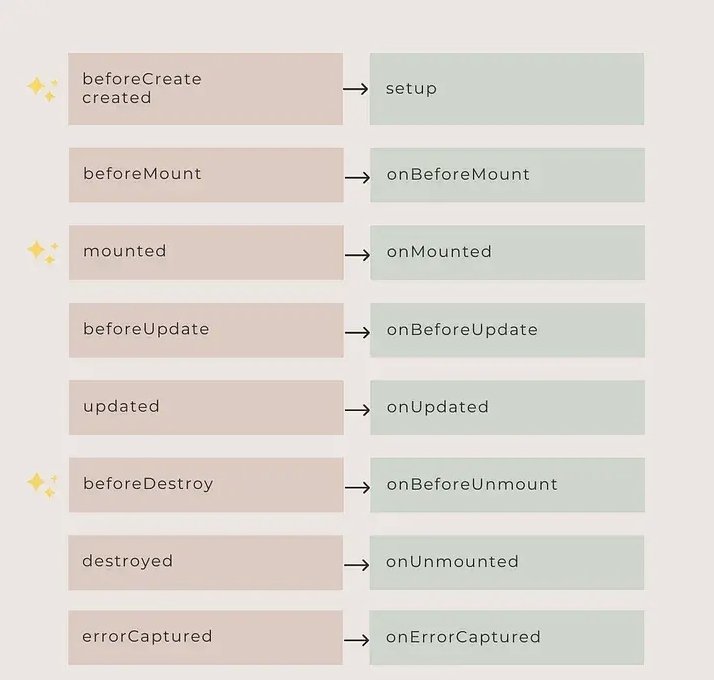Click the onUpdated green box

(508, 408)
